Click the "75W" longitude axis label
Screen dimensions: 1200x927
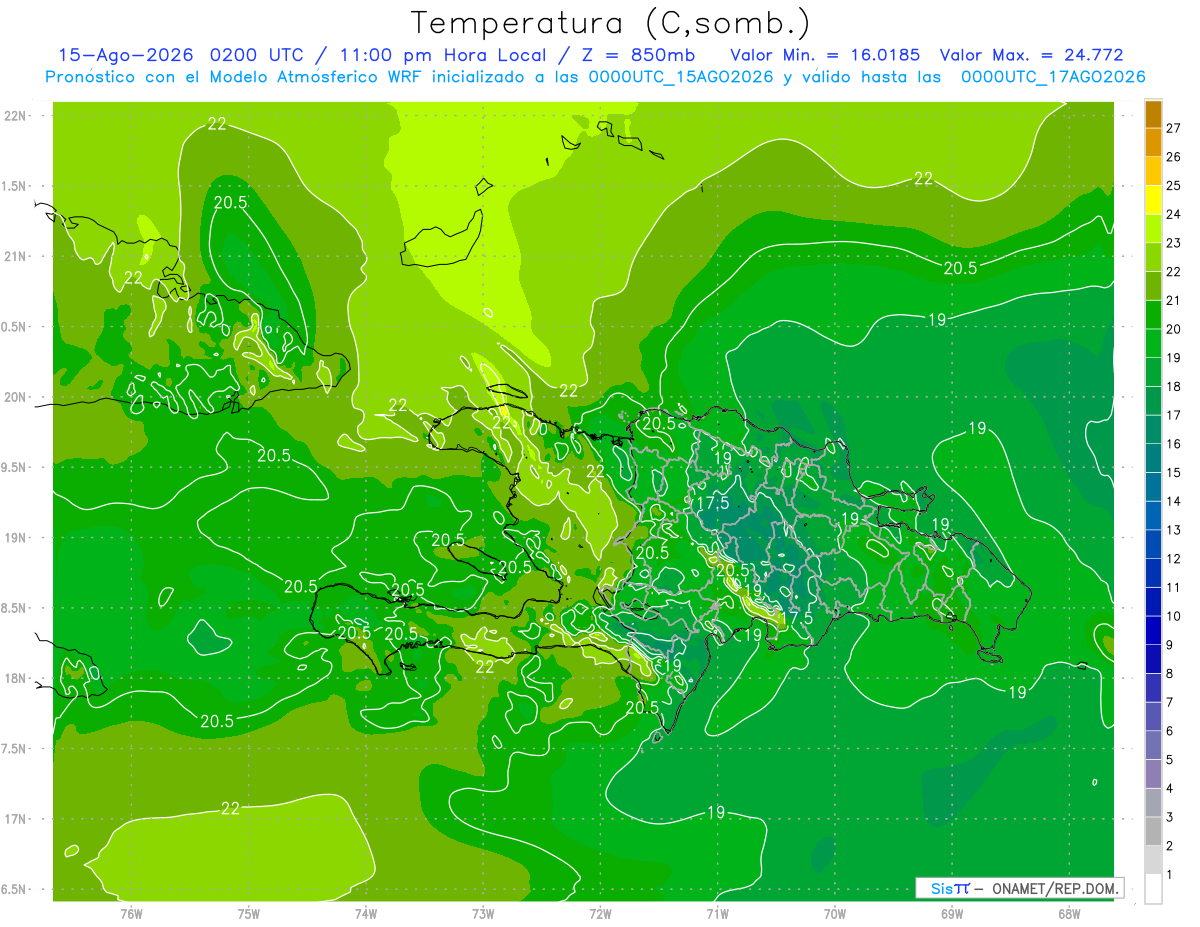(248, 913)
